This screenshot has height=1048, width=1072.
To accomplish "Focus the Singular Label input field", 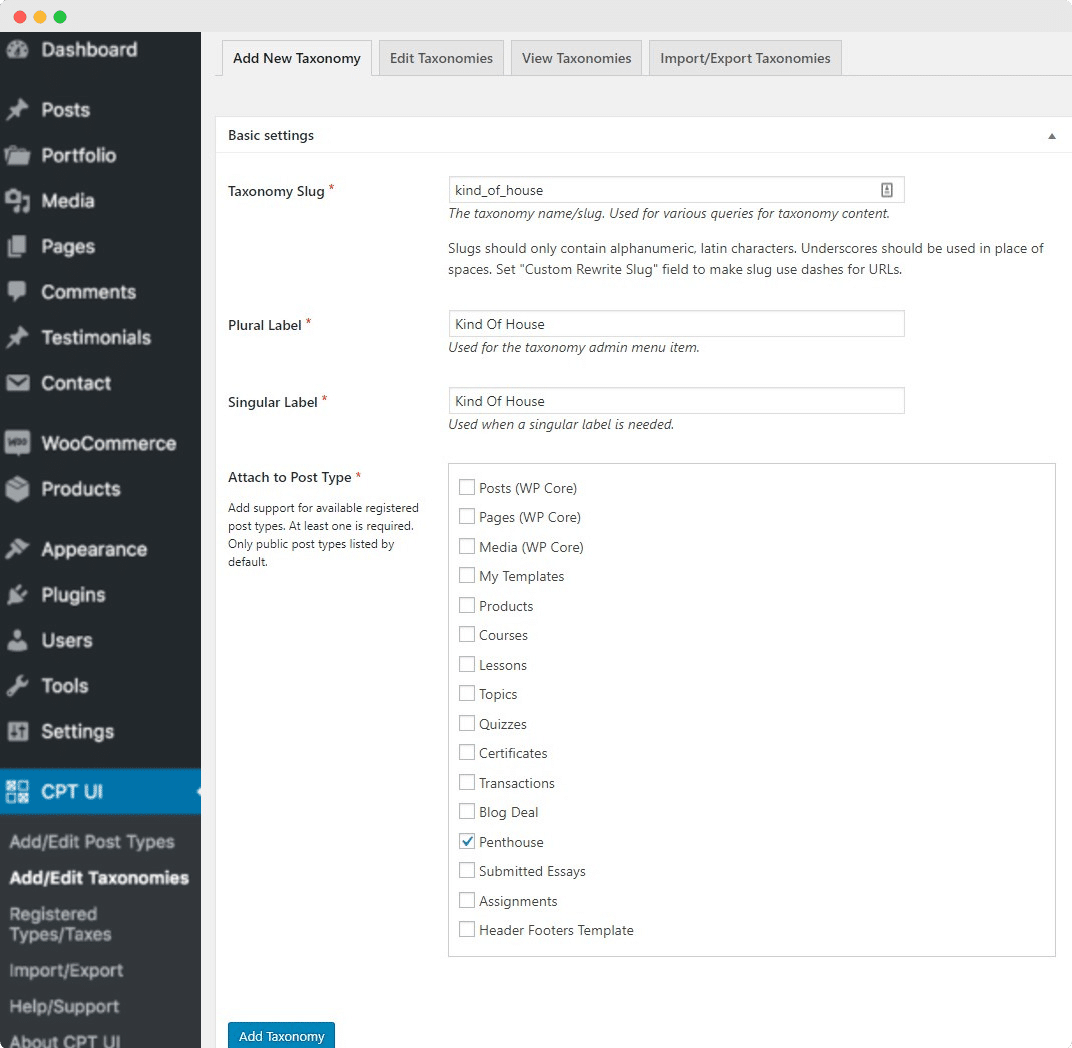I will (x=676, y=401).
